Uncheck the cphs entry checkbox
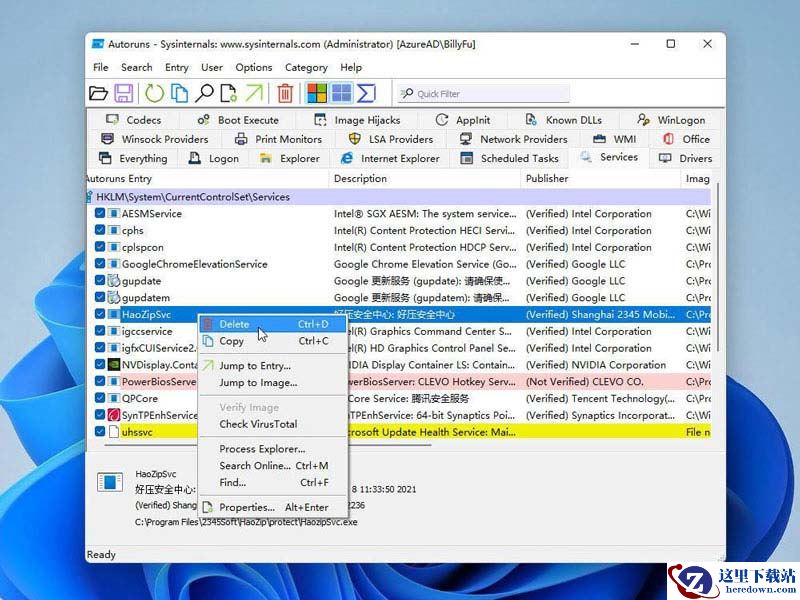The image size is (800, 600). (100, 230)
